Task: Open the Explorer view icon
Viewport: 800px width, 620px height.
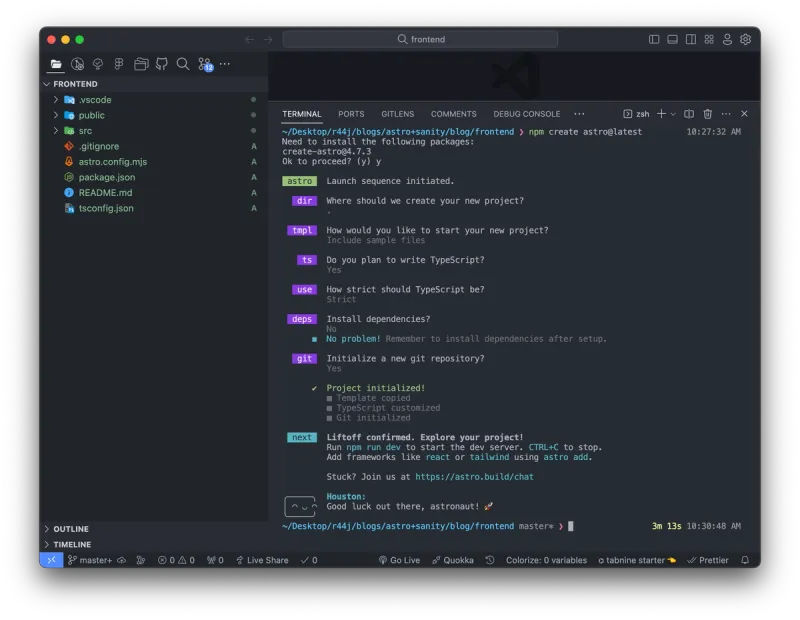Action: tap(56, 64)
